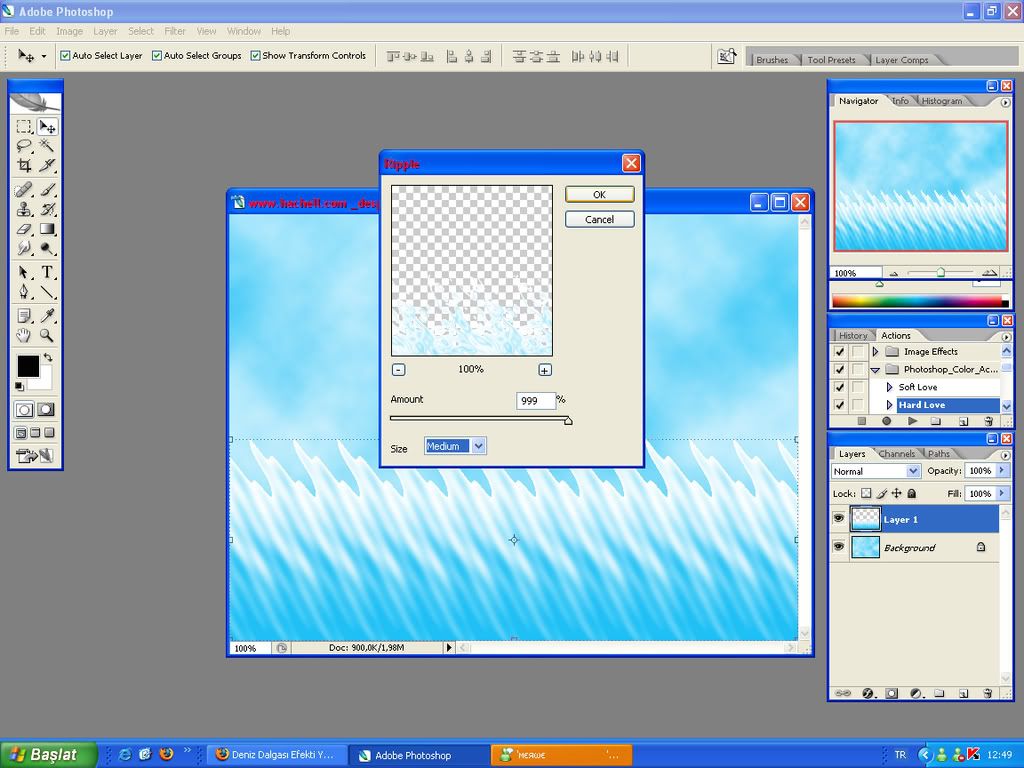1024x768 pixels.
Task: Select the Horizontal Type tool
Action: (47, 272)
